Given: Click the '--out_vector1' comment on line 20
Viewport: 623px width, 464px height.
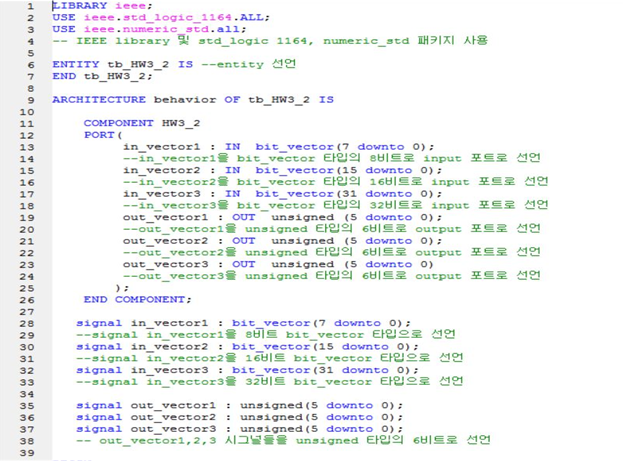Looking at the screenshot, I should pyautogui.click(x=332, y=228).
